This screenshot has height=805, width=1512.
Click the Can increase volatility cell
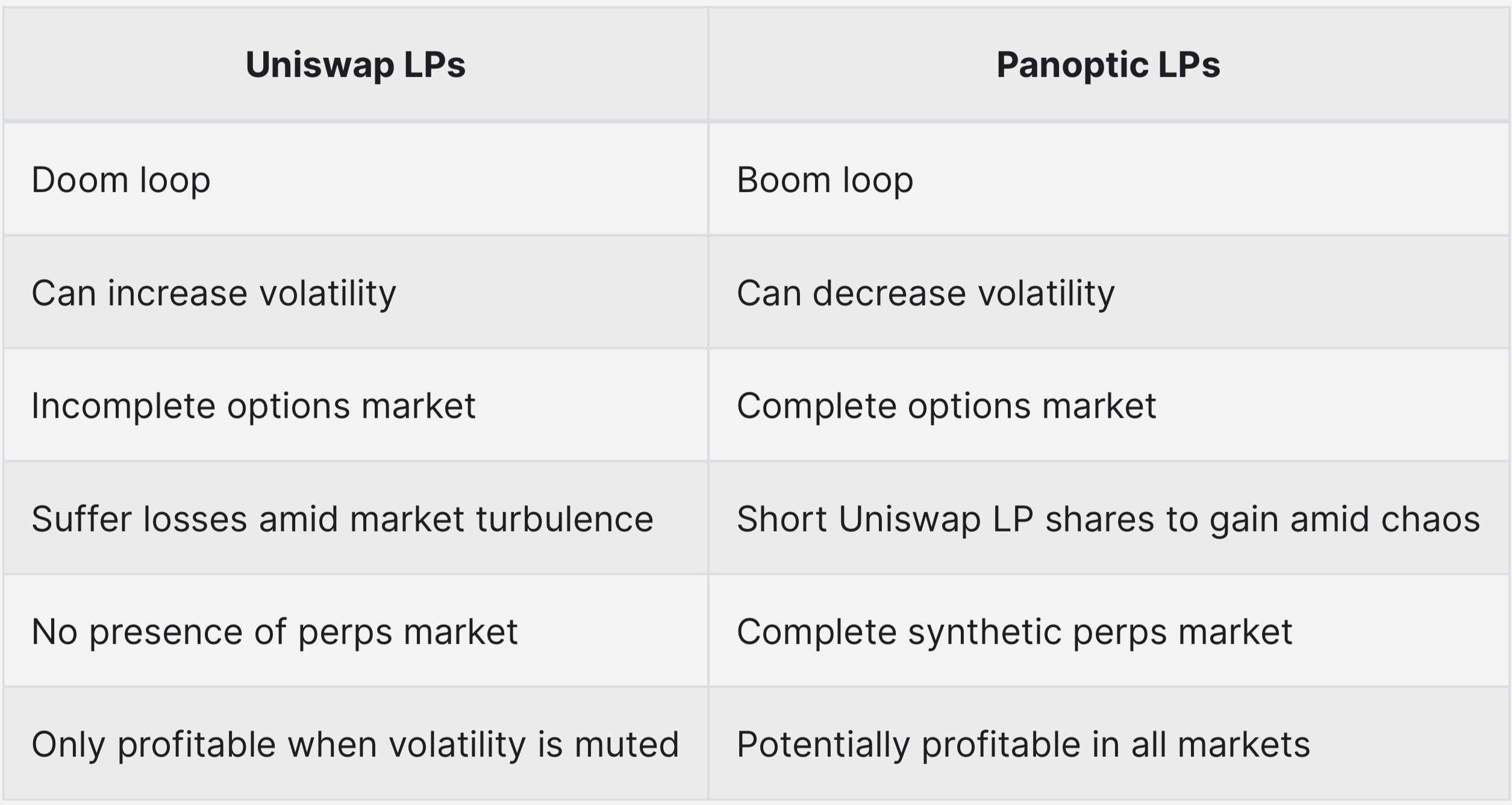tap(355, 292)
